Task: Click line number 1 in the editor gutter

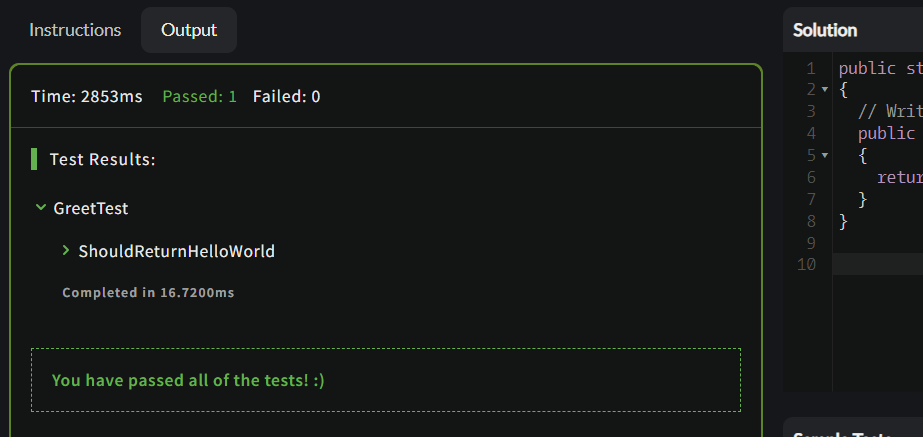Action: coord(811,68)
